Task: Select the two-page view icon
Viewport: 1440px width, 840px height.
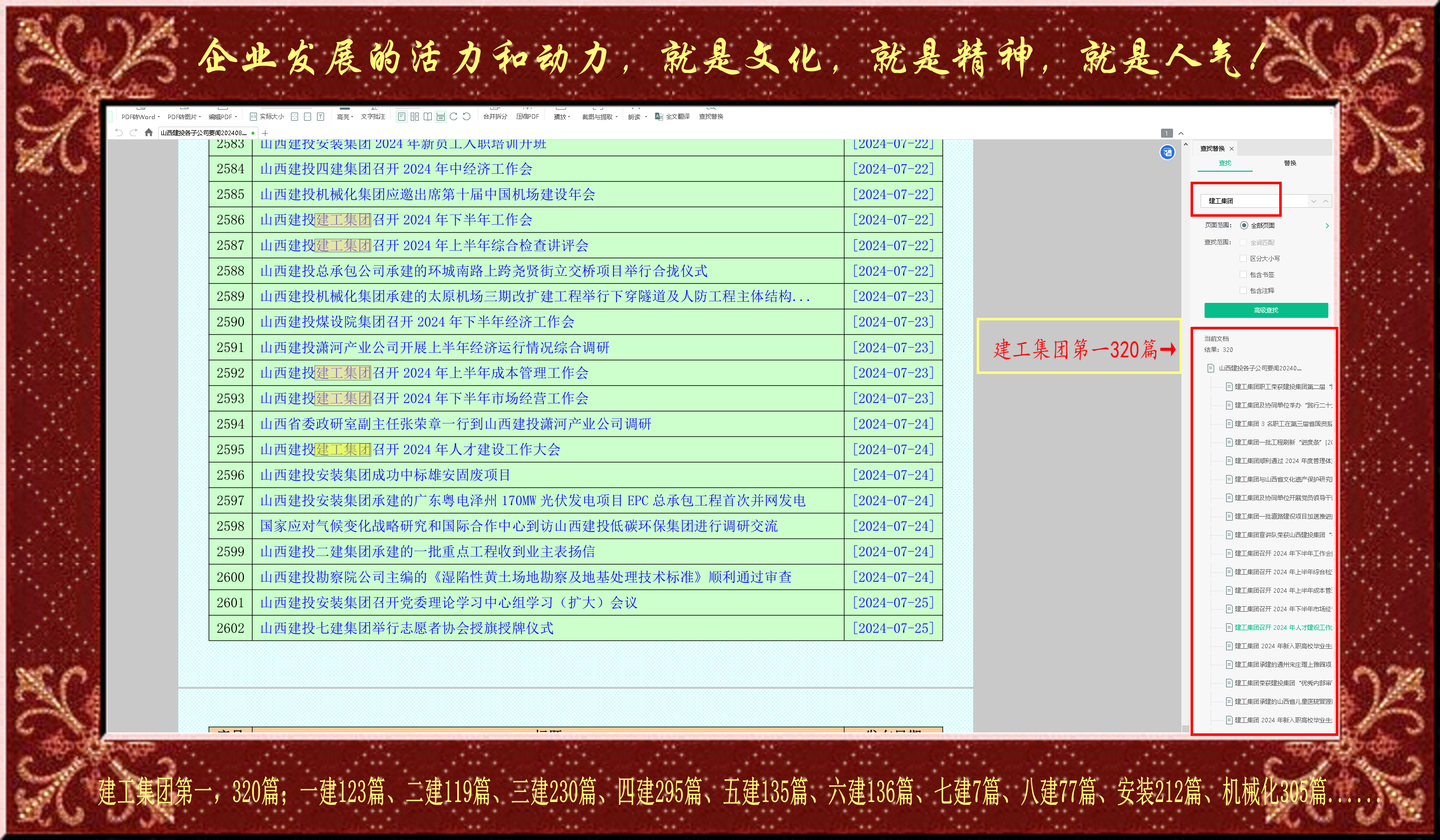Action: click(x=415, y=117)
